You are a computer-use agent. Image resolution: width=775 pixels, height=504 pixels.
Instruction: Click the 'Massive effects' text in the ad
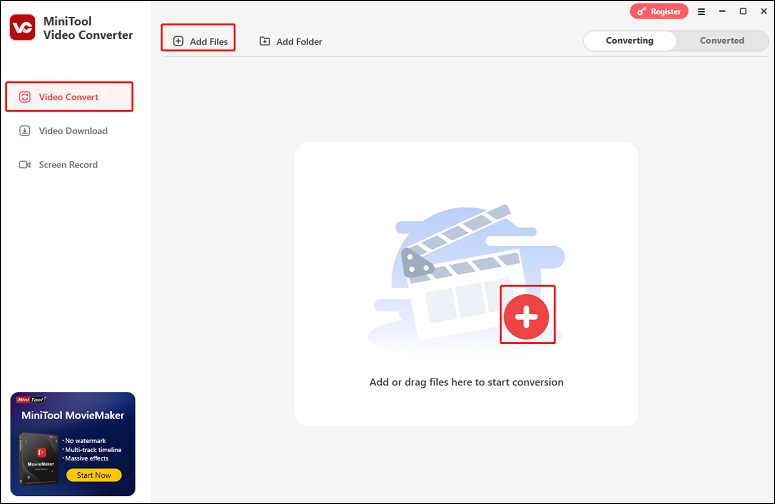coord(87,458)
